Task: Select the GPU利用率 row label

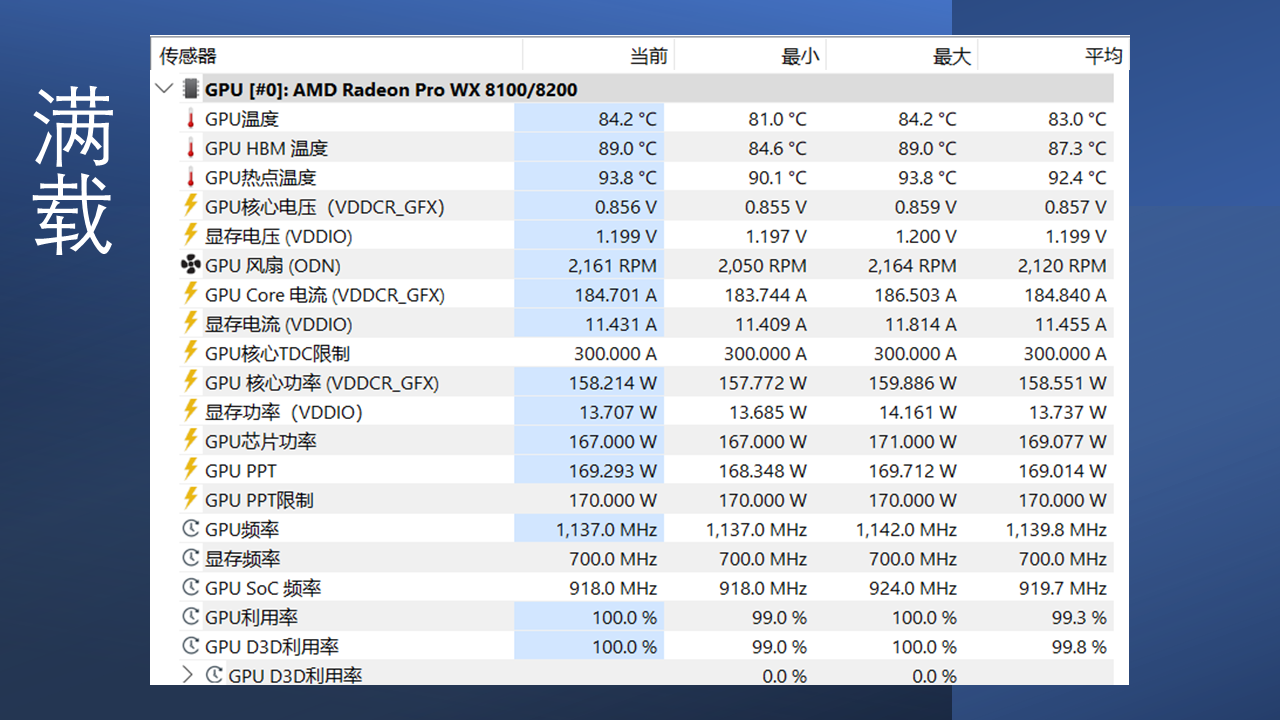Action: (251, 617)
